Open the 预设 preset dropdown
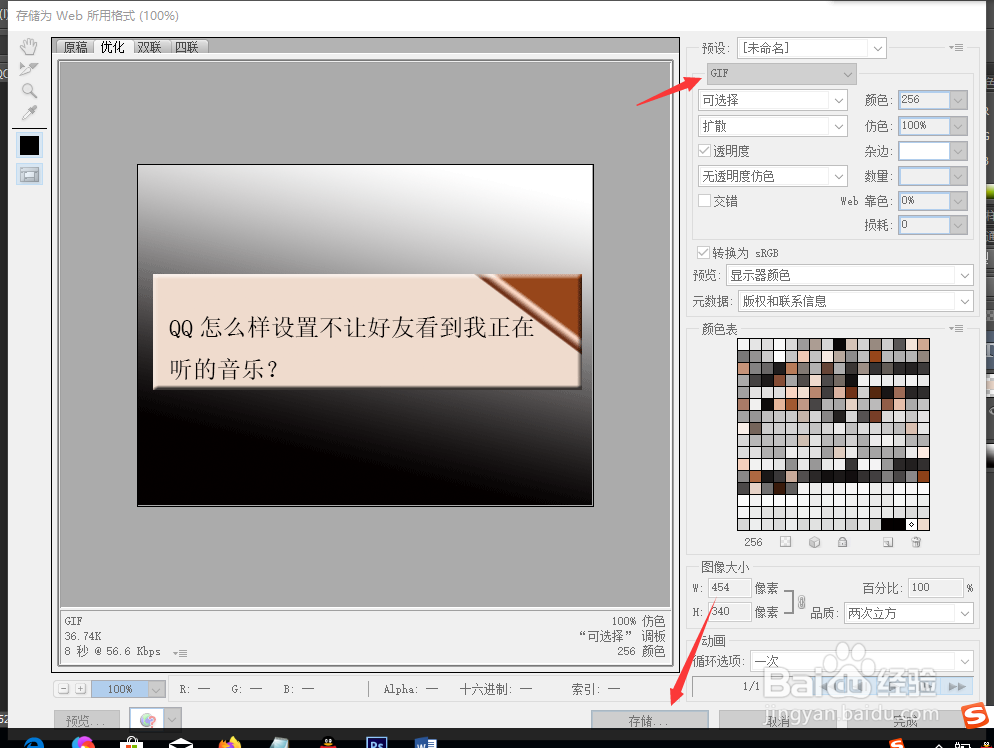 (811, 48)
